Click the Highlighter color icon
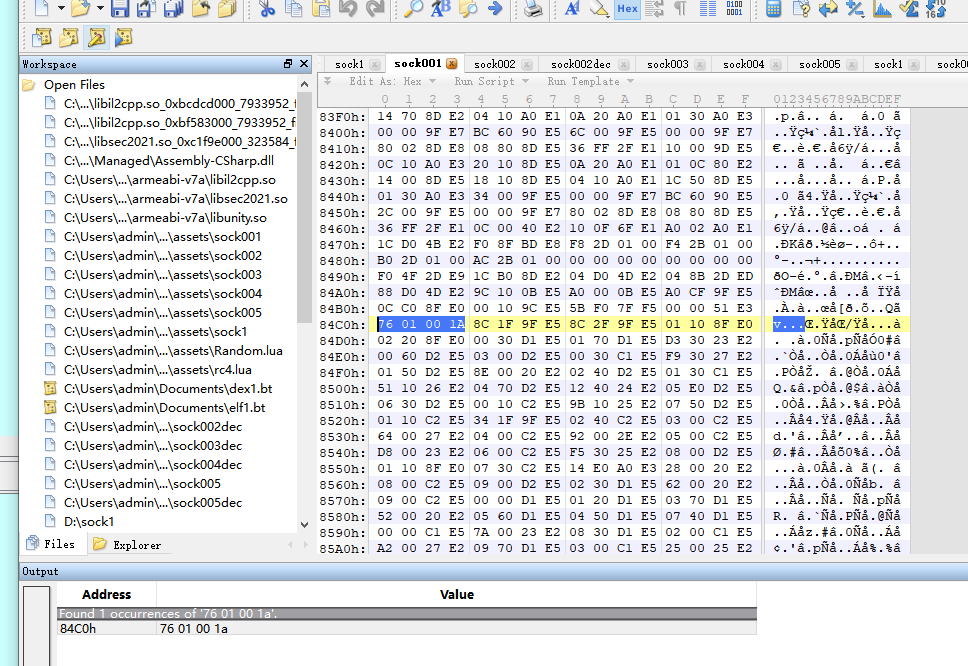968x666 pixels. coord(599,8)
